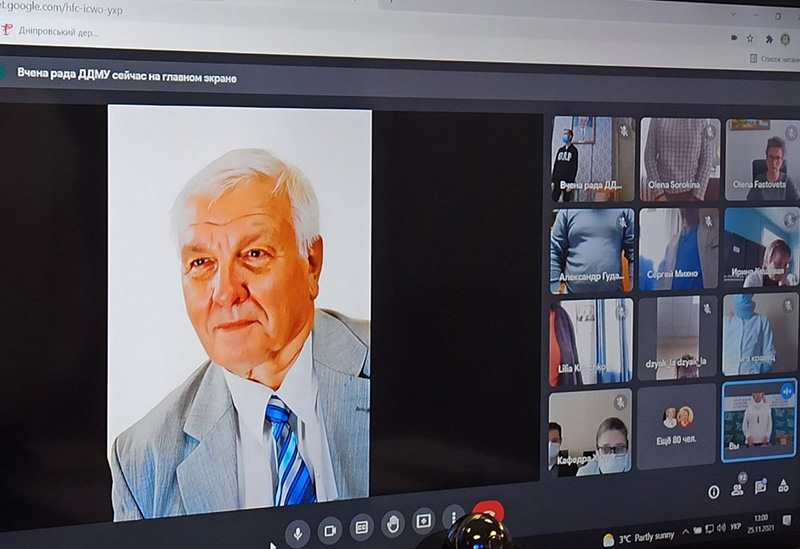Expand the system tray hidden icons arrow
This screenshot has height=549, width=800.
coord(688,531)
